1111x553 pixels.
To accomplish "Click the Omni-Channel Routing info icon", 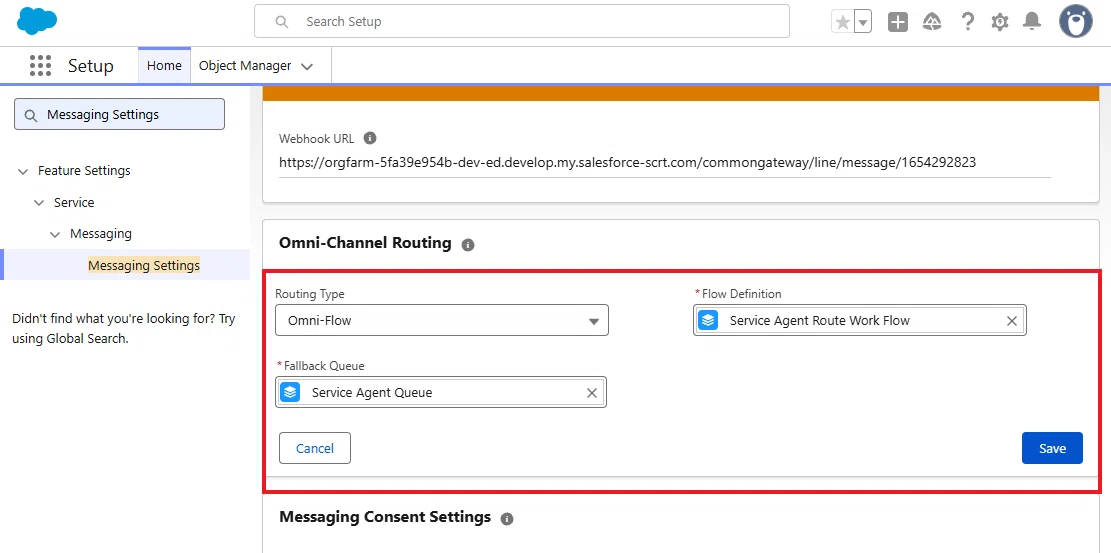I will (468, 245).
